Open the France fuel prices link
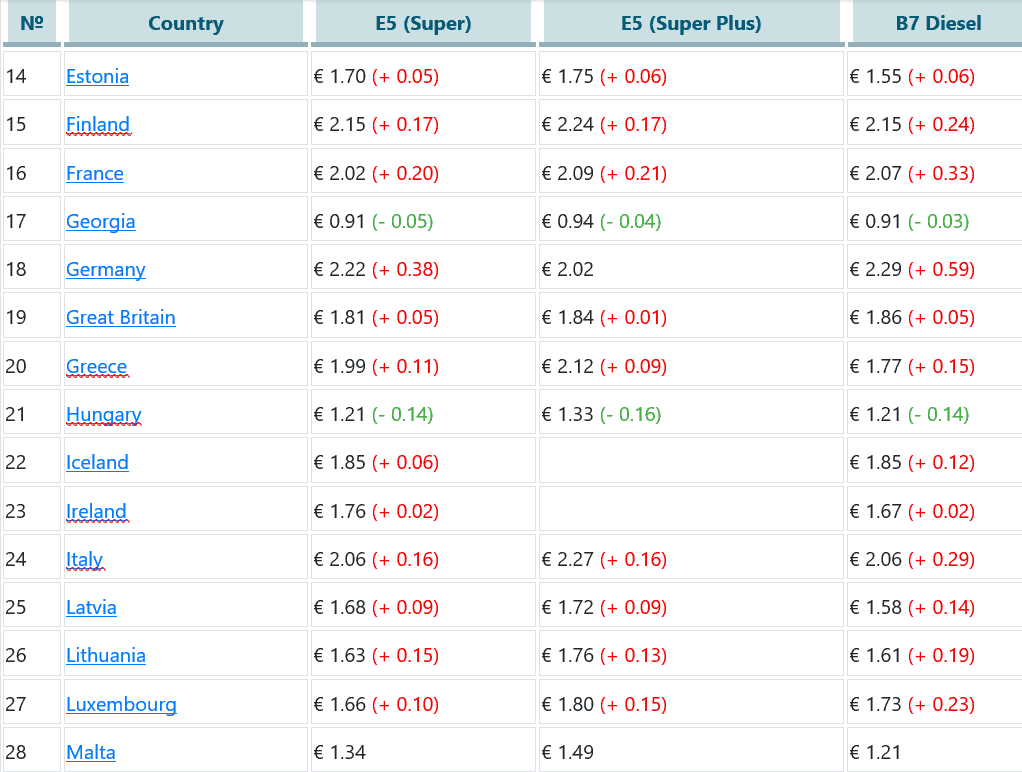The width and height of the screenshot is (1022, 772). point(94,173)
